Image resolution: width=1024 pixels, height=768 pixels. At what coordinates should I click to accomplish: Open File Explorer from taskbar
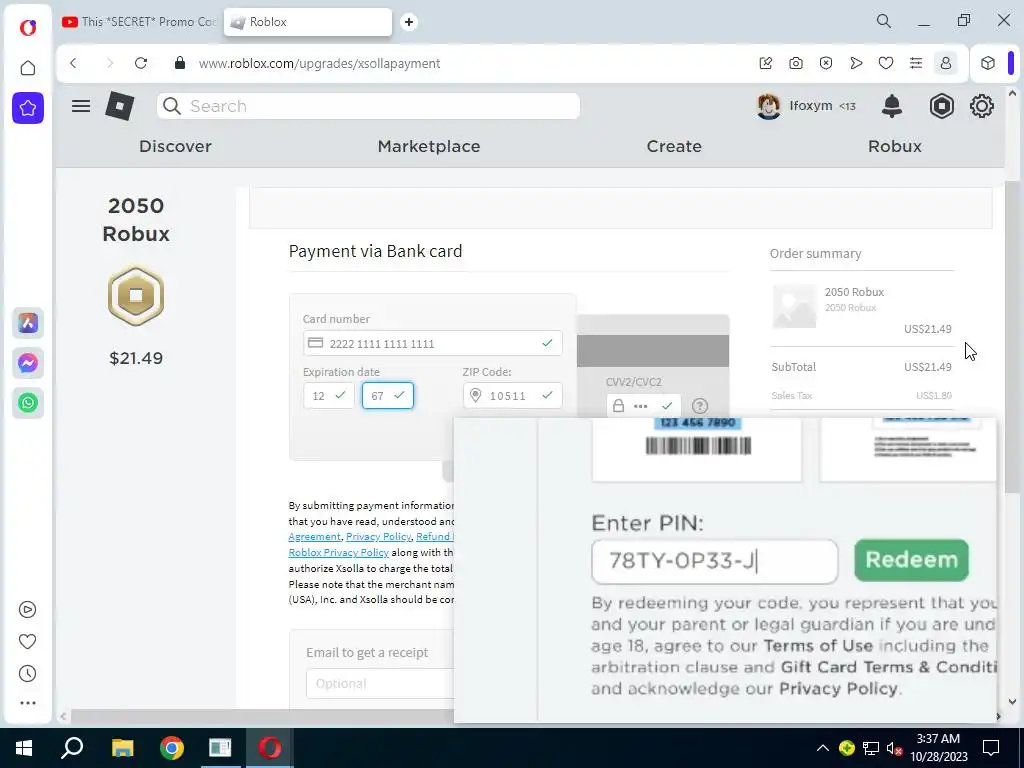pos(122,748)
